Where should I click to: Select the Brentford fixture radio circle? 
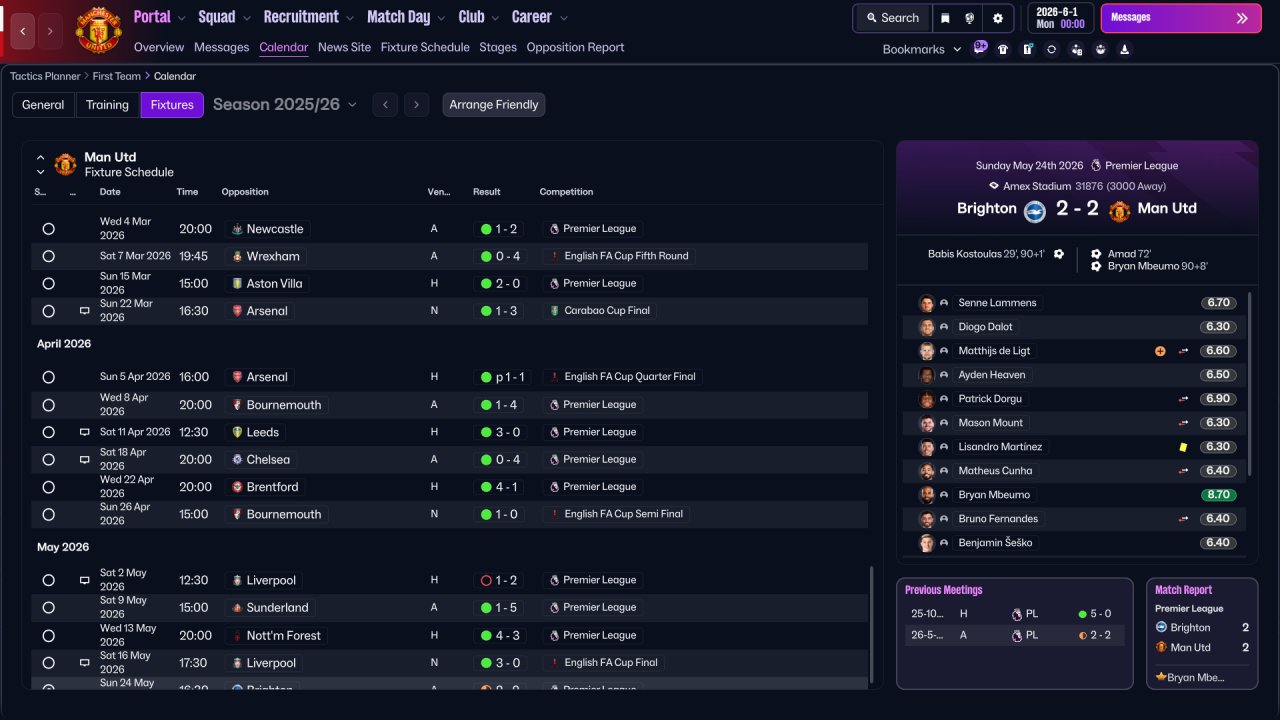point(48,487)
